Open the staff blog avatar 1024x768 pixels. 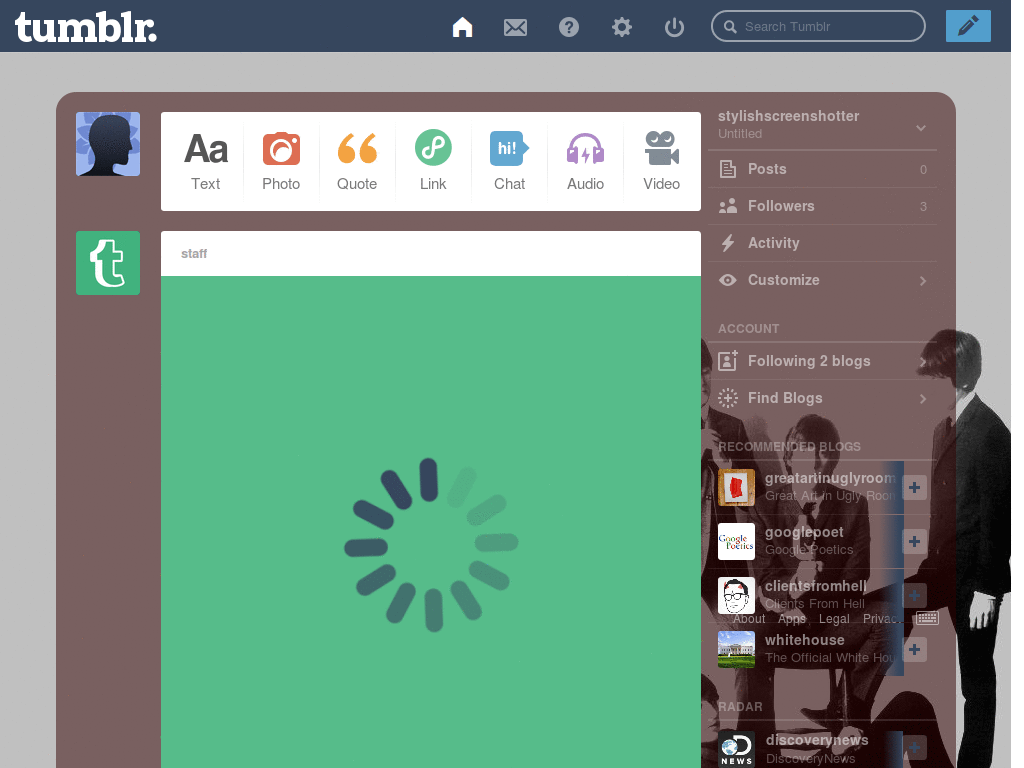108,263
